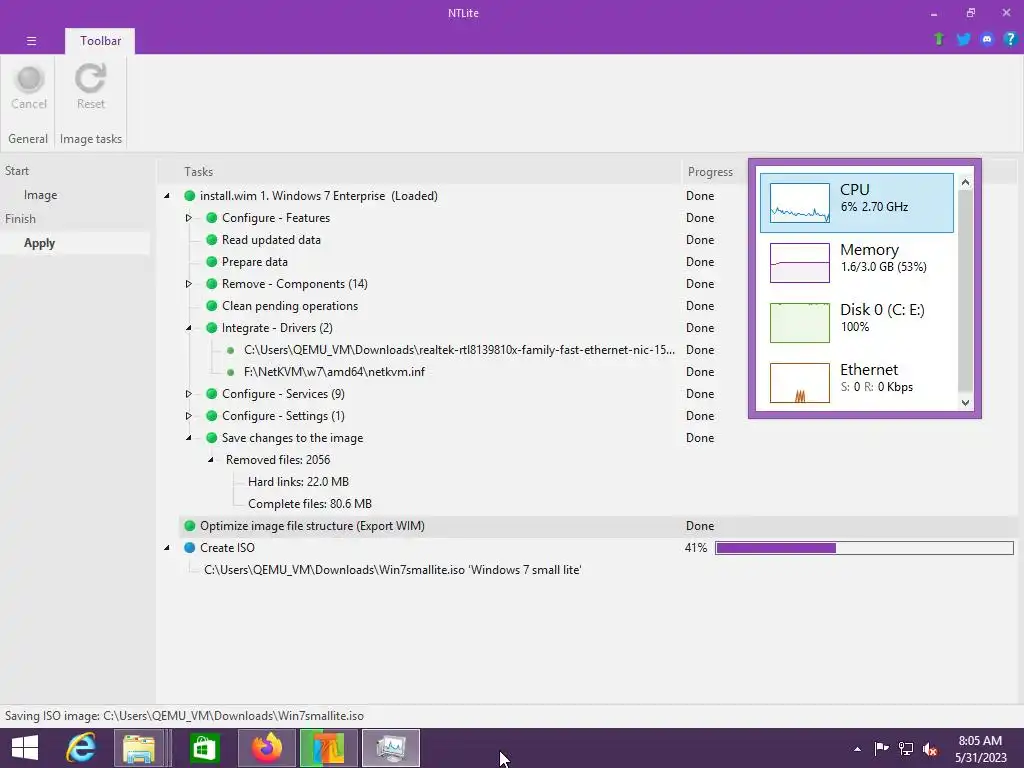Collapse the Create ISO node
1024x768 pixels.
[x=167, y=548]
